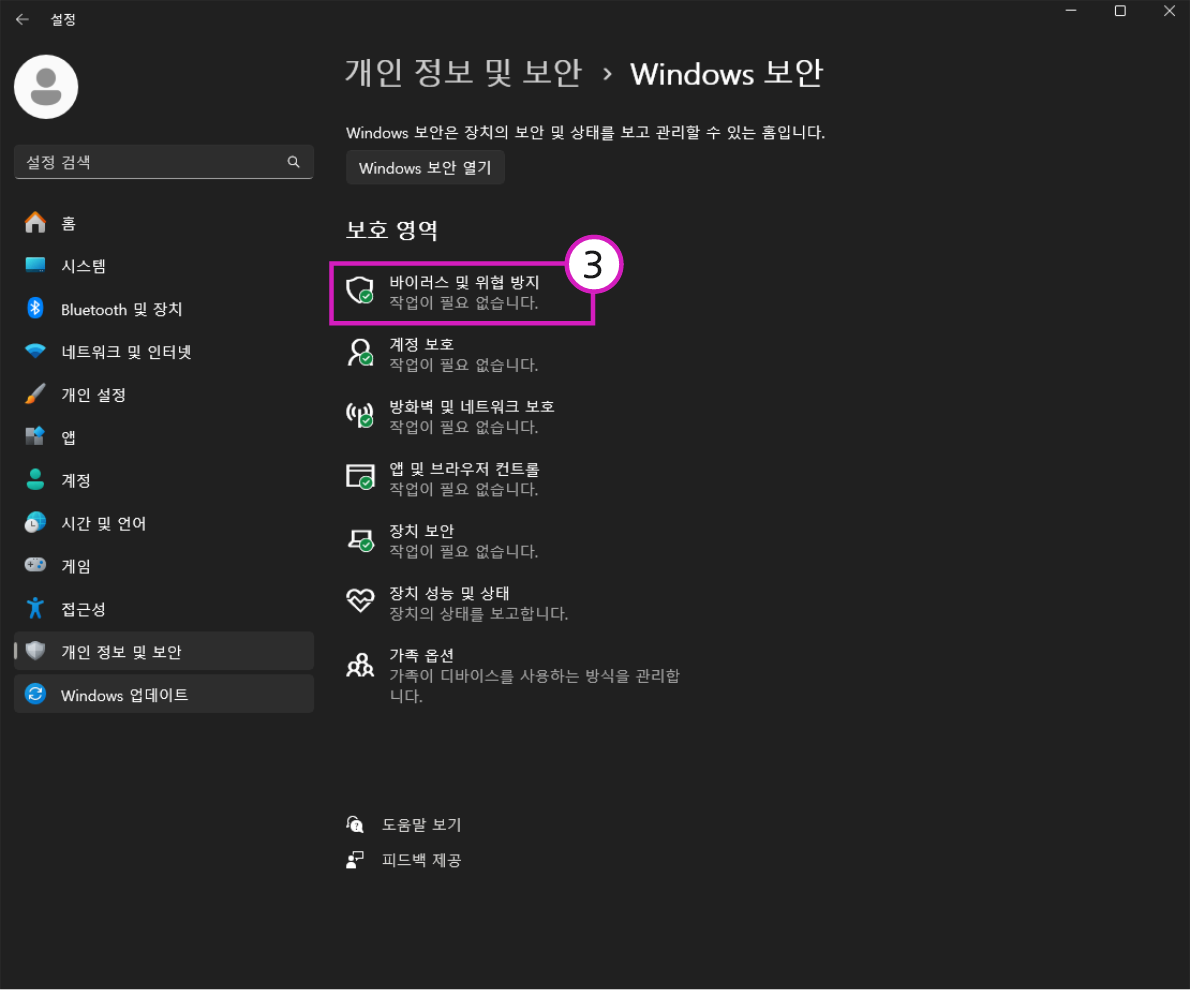This screenshot has height=990, width=1190.
Task: Click the family icon of 가족 옵션
Action: [360, 664]
